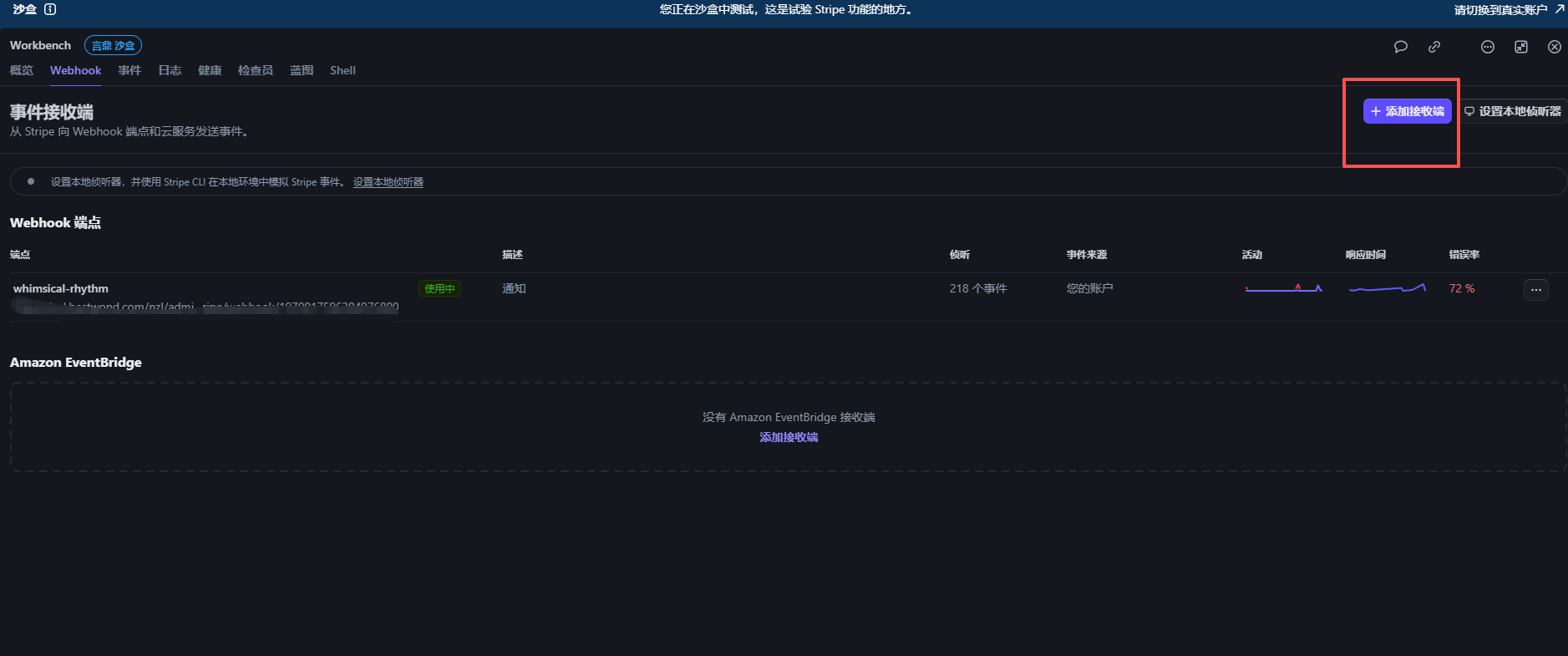
Task: Switch to the 健康 tab
Action: point(210,70)
